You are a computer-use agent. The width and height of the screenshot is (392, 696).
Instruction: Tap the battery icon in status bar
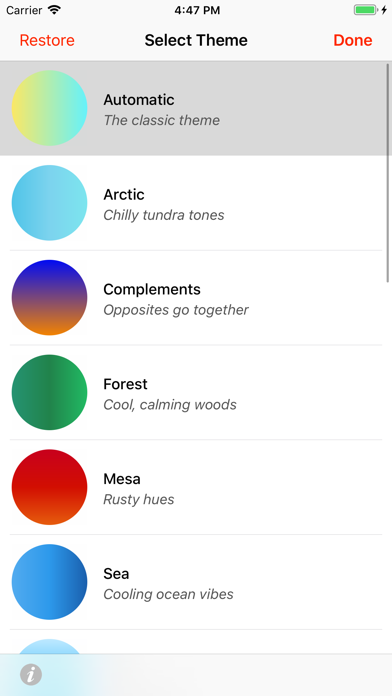(366, 10)
